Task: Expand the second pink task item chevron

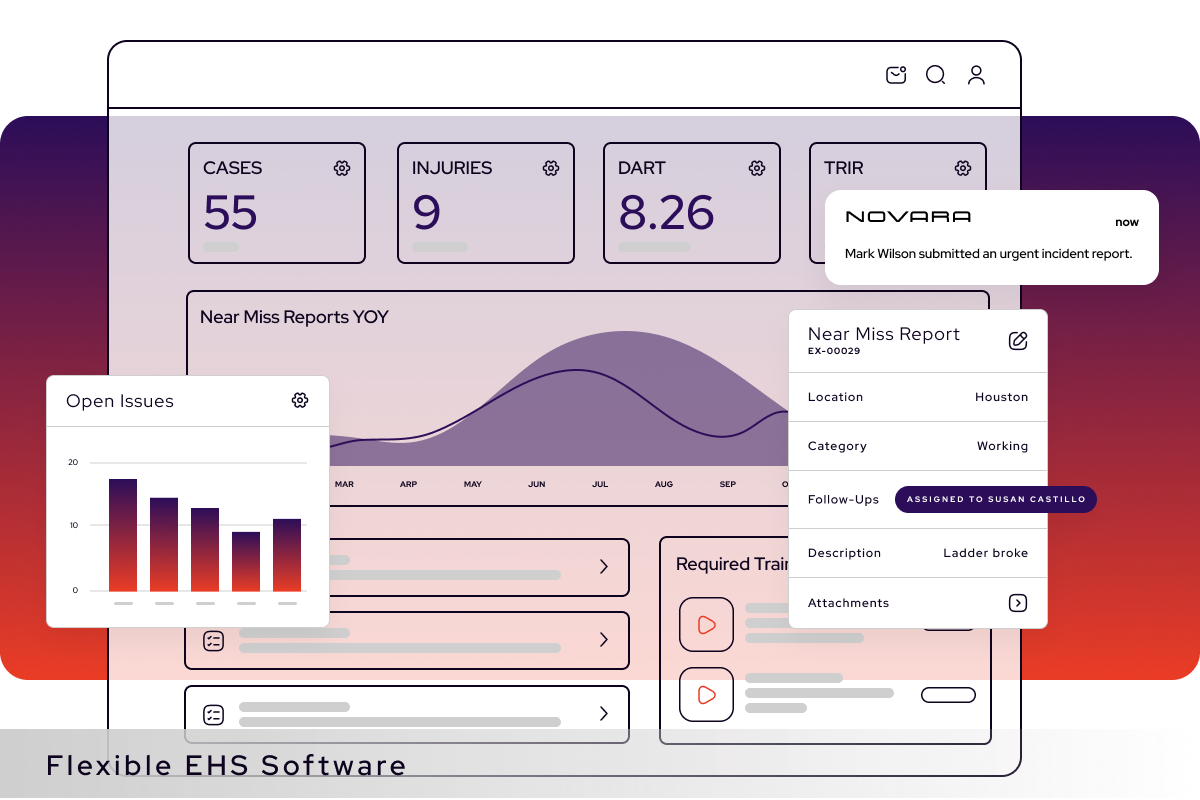Action: pyautogui.click(x=603, y=640)
